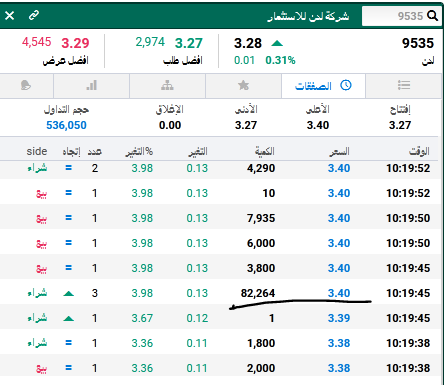Close the stock panel with X

point(9,15)
